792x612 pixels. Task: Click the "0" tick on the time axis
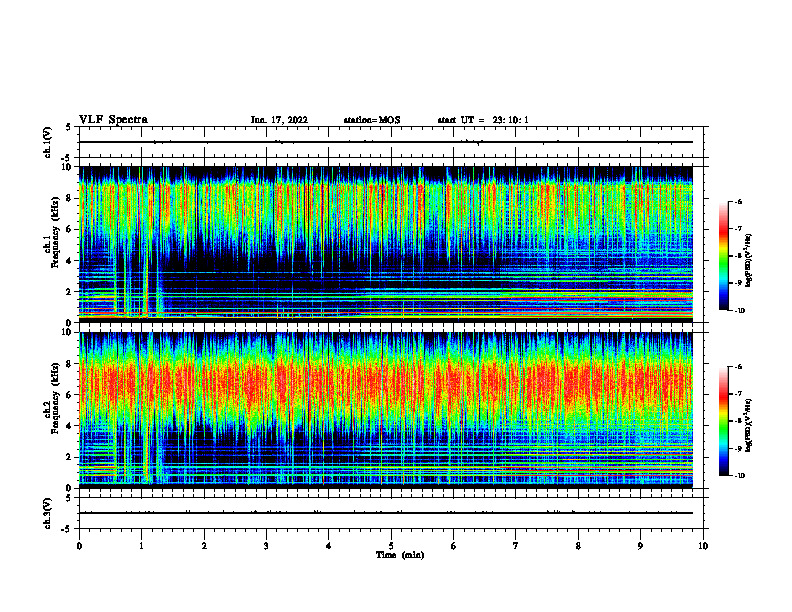(x=79, y=546)
